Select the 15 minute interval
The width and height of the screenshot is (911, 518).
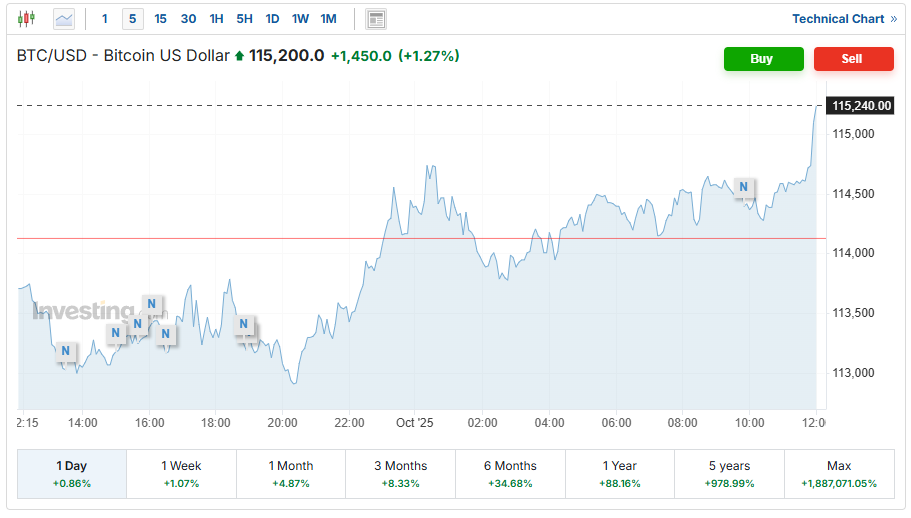click(x=160, y=19)
